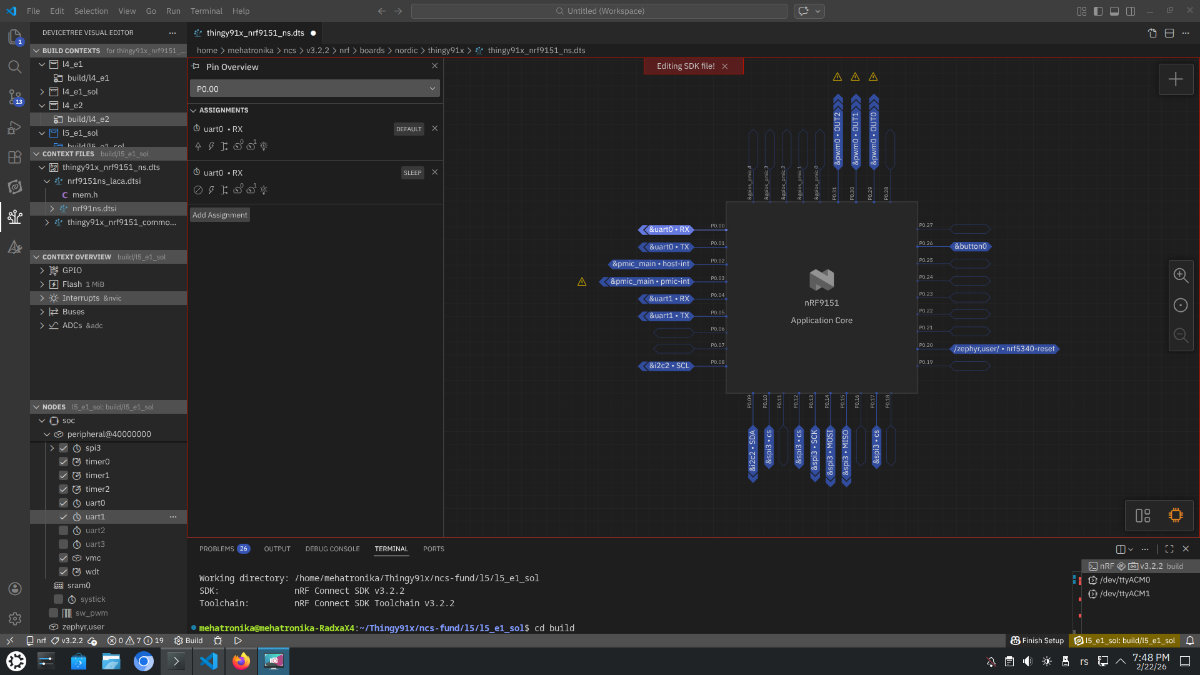Toggle the wdt node checkbox
This screenshot has height=675, width=1200.
click(64, 571)
